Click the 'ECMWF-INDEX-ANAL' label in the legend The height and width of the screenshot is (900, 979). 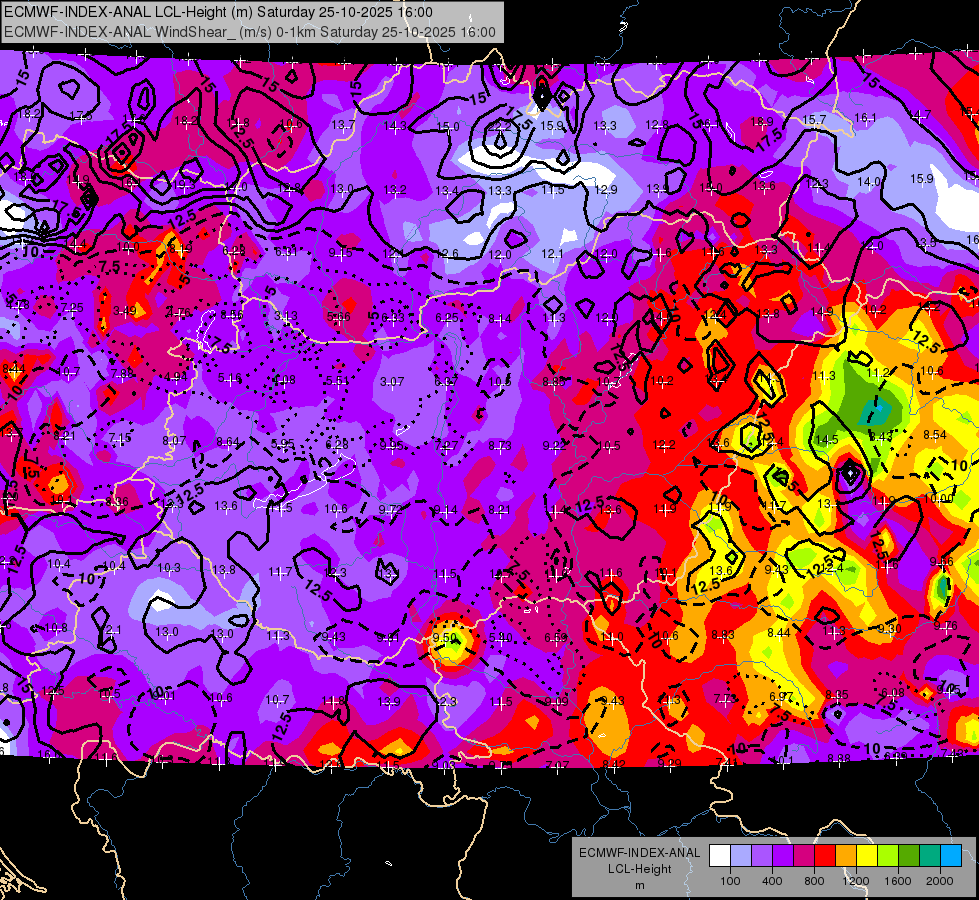[639, 853]
